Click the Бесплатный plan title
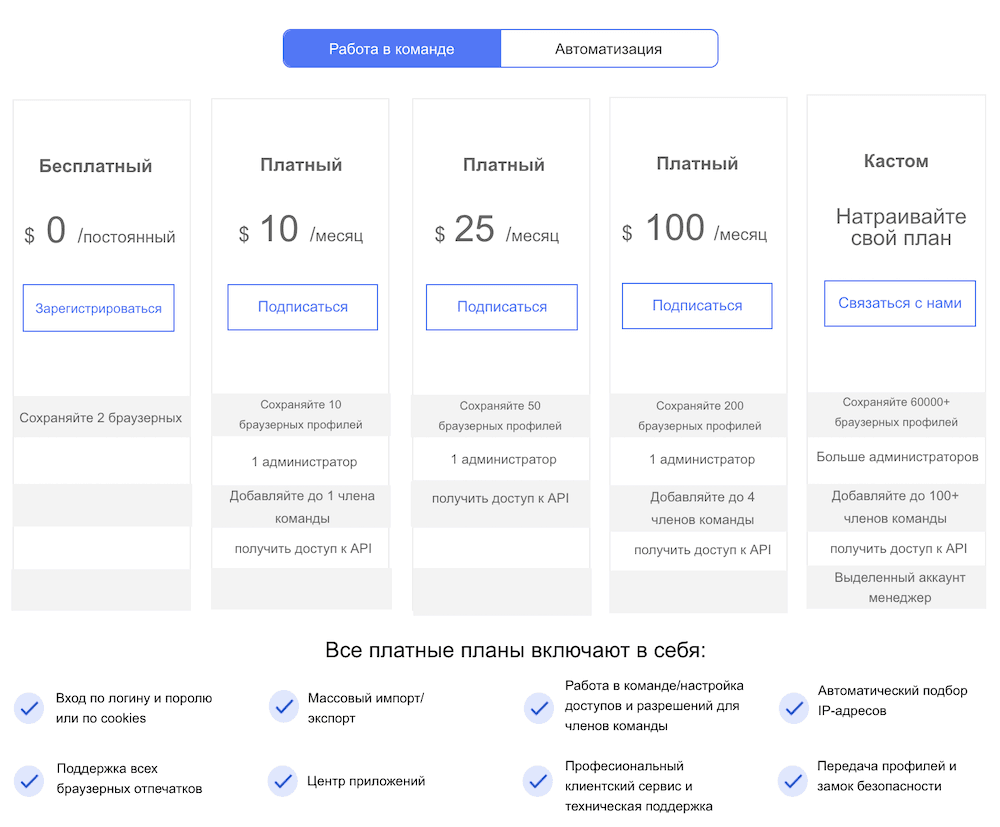The image size is (1000, 827). click(x=96, y=166)
